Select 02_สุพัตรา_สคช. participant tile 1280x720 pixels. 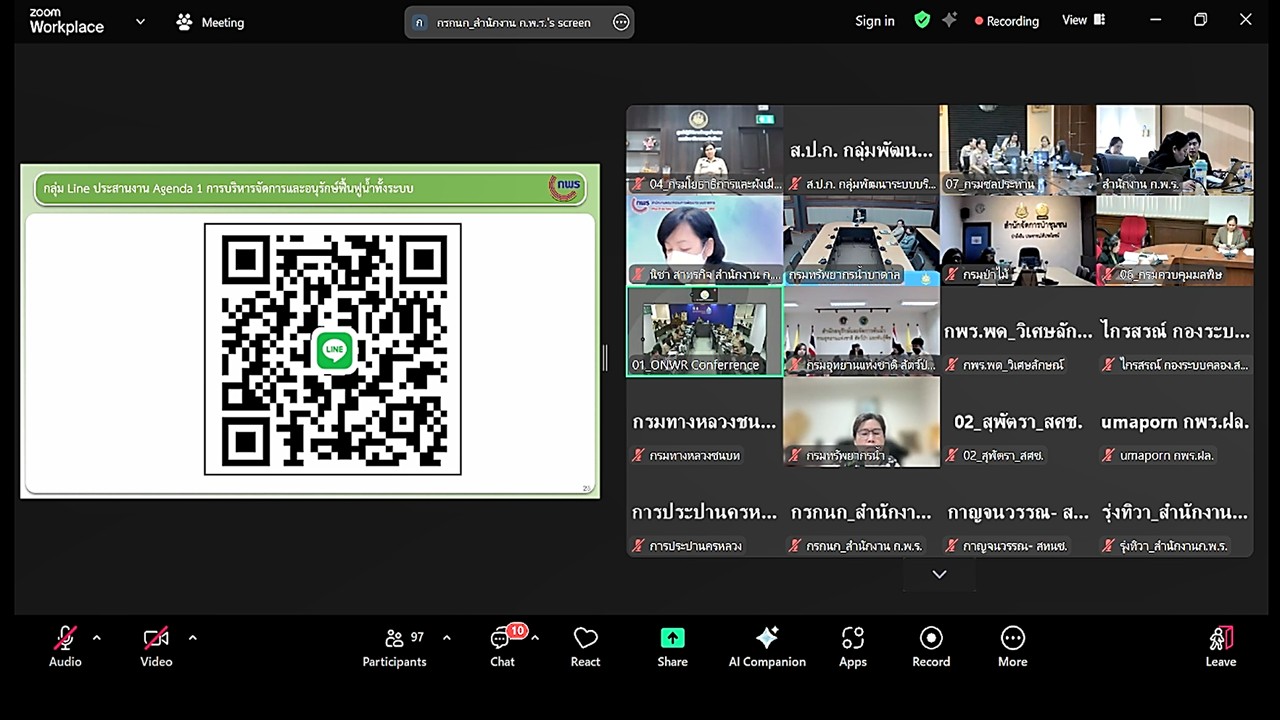(x=1018, y=422)
